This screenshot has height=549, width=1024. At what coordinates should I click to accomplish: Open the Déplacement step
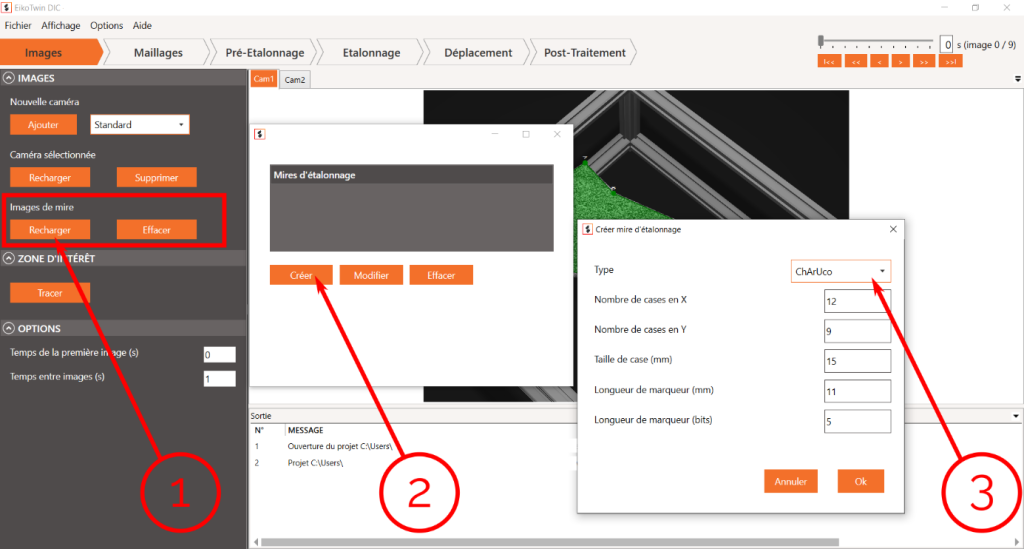click(478, 53)
